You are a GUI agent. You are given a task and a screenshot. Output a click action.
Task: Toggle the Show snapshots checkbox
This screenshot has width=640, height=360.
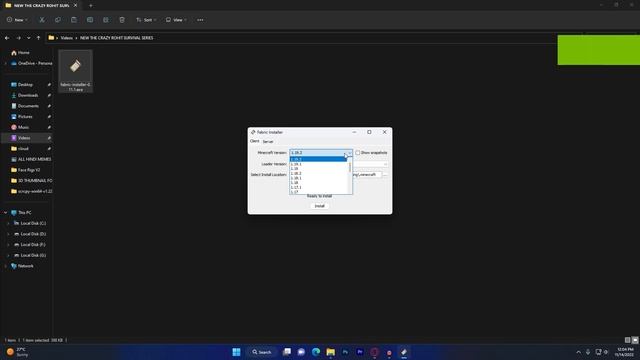pyautogui.click(x=358, y=153)
